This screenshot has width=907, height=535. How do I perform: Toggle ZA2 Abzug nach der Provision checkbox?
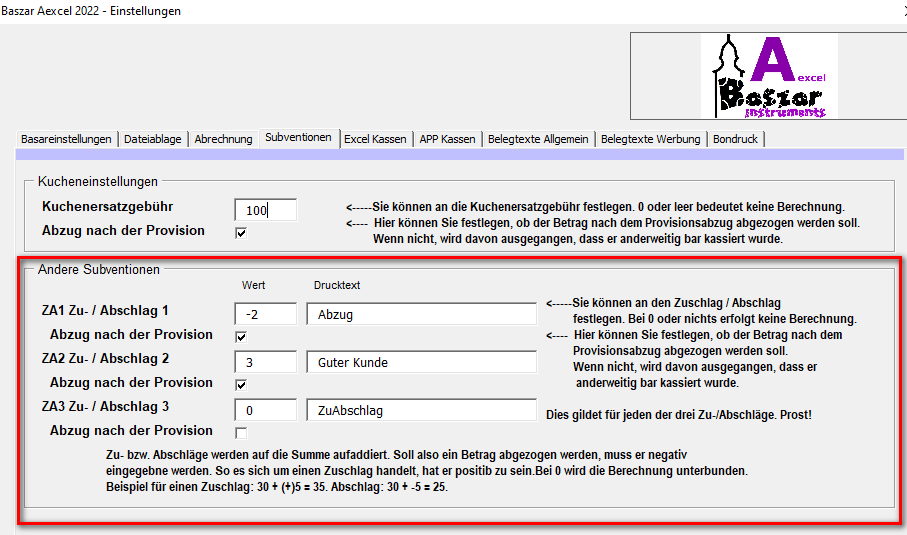click(x=241, y=385)
